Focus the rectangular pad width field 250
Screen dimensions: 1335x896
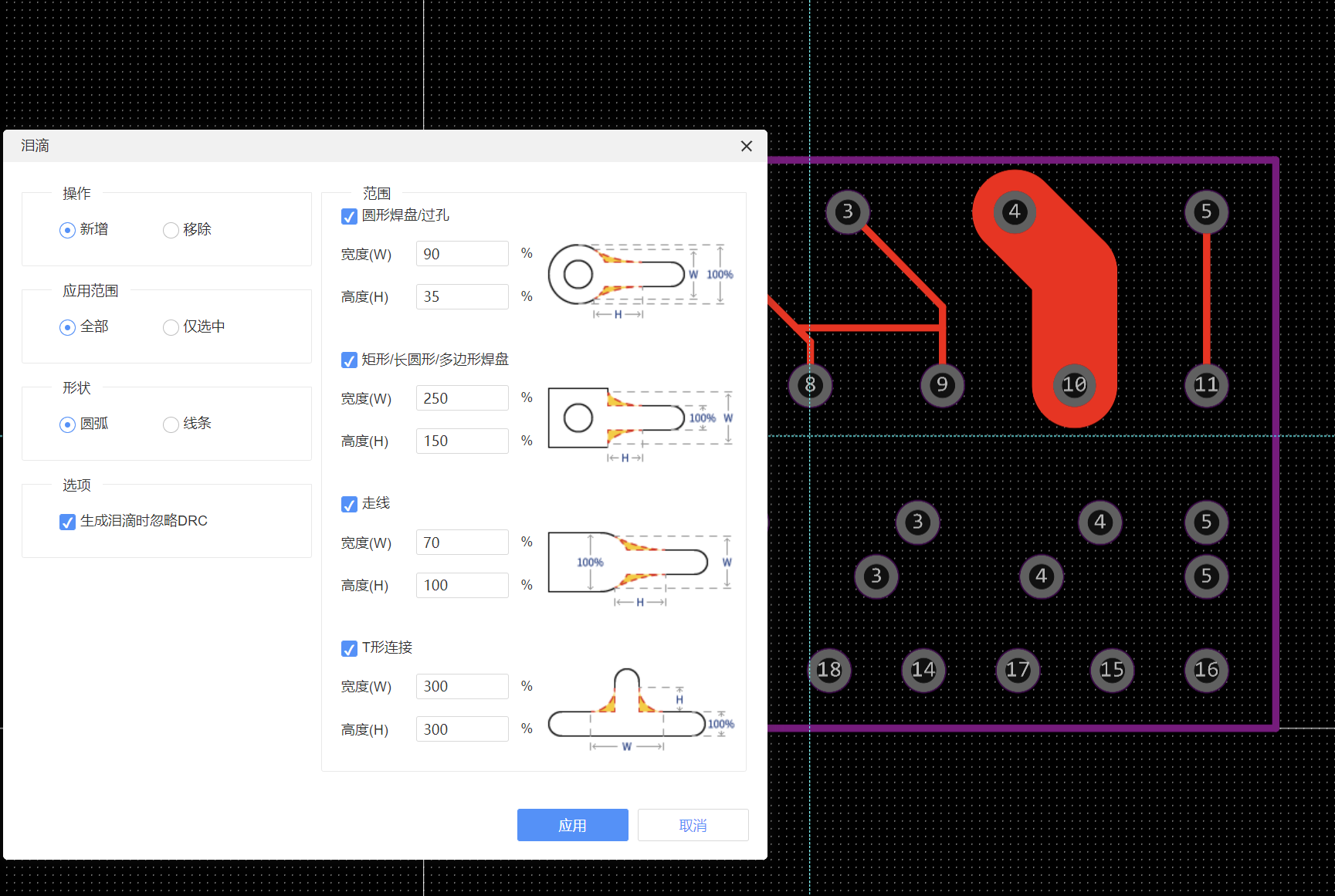[462, 398]
